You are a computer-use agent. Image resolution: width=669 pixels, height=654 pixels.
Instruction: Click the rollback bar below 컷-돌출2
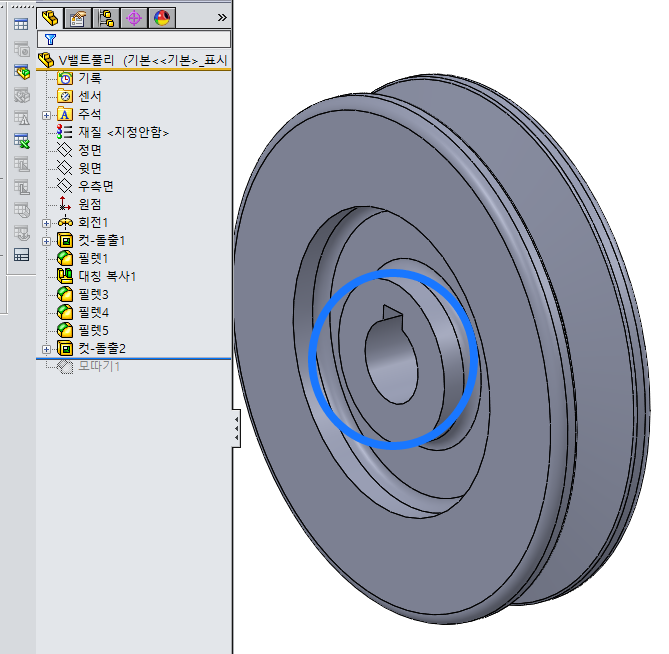pos(134,358)
